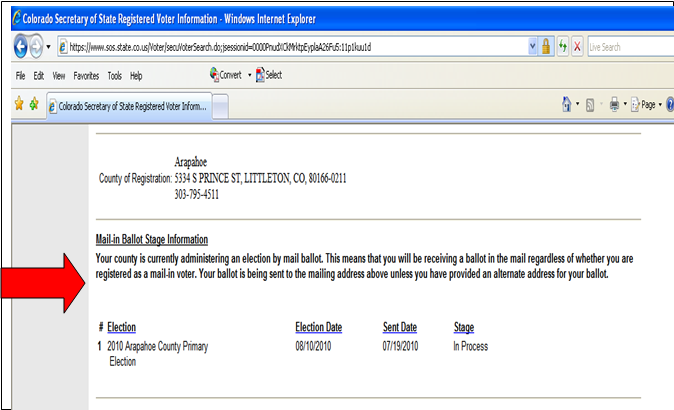Select the 2010 Arapahoe County Primary Election entry
This screenshot has width=674, height=410.
(157, 354)
